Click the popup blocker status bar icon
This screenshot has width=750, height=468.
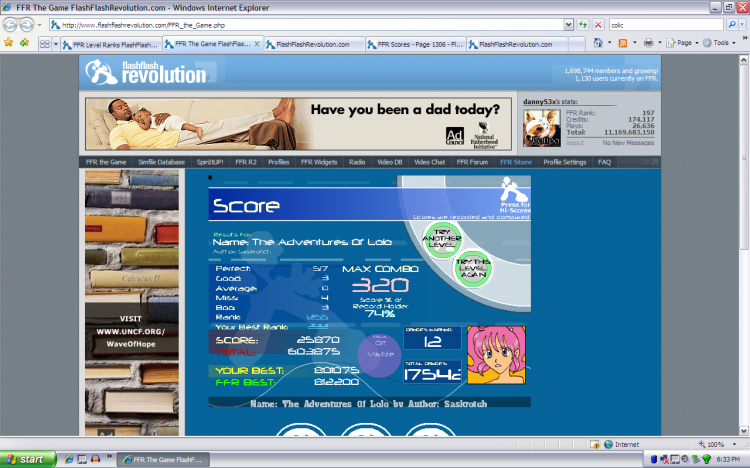(595, 445)
